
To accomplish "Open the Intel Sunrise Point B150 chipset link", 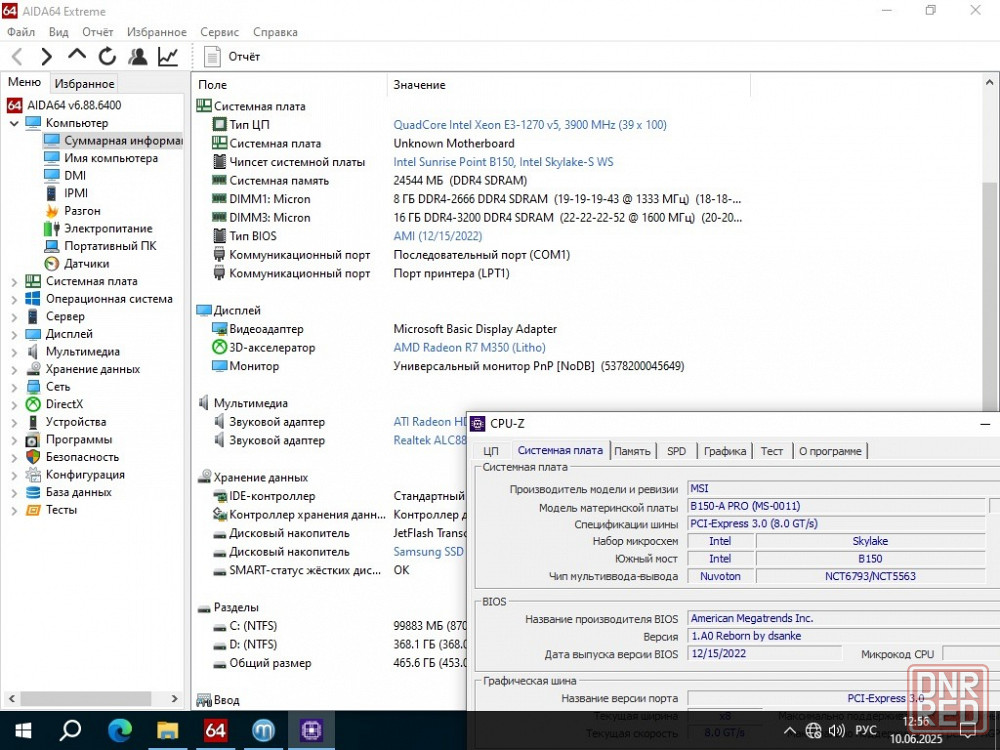I will point(503,162).
